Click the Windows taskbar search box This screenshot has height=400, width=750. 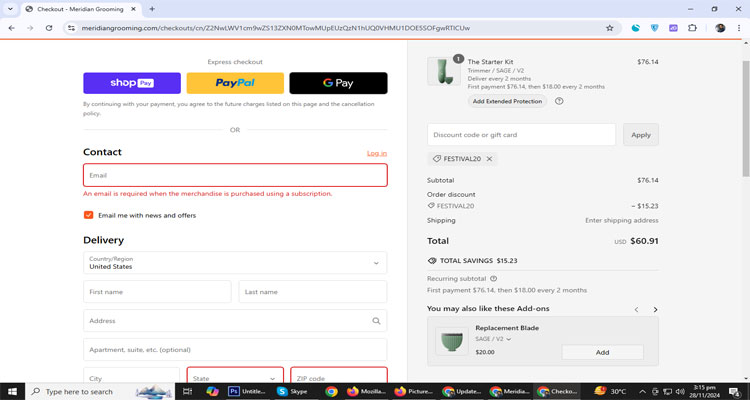pyautogui.click(x=101, y=391)
